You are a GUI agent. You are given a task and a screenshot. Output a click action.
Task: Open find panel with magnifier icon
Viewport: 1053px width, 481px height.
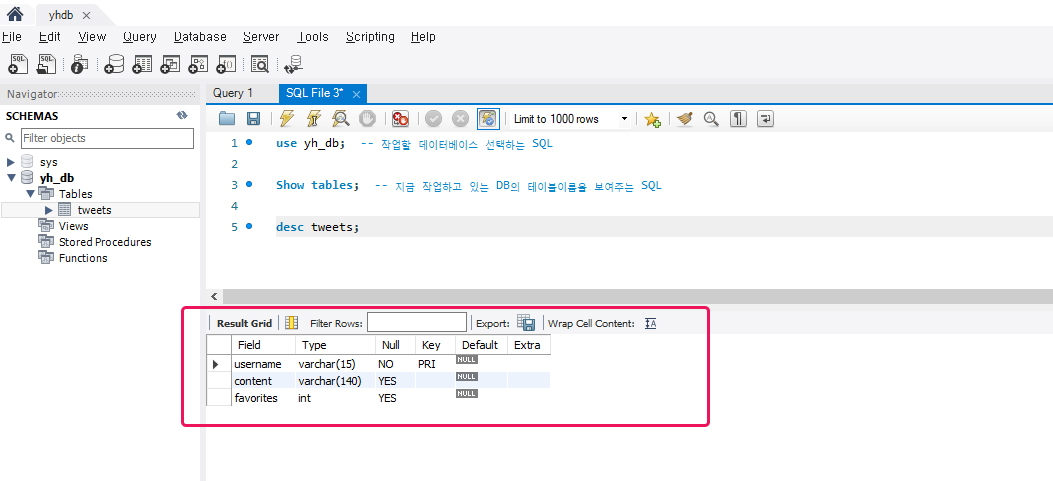tap(711, 119)
